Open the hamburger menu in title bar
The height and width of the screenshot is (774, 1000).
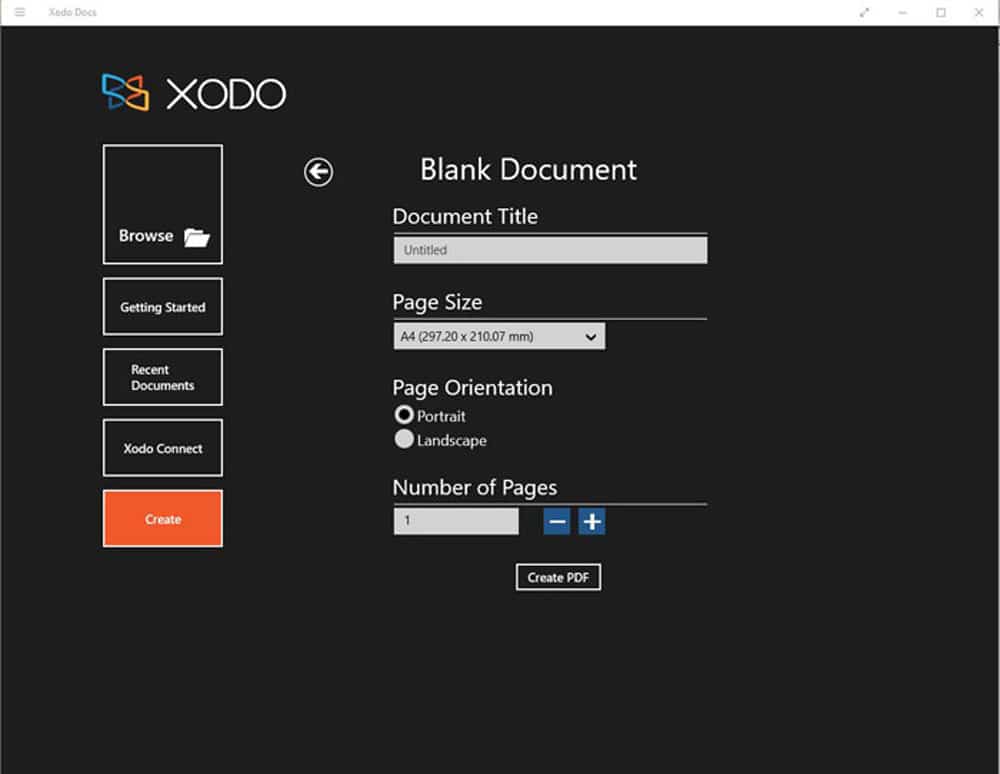tap(20, 12)
